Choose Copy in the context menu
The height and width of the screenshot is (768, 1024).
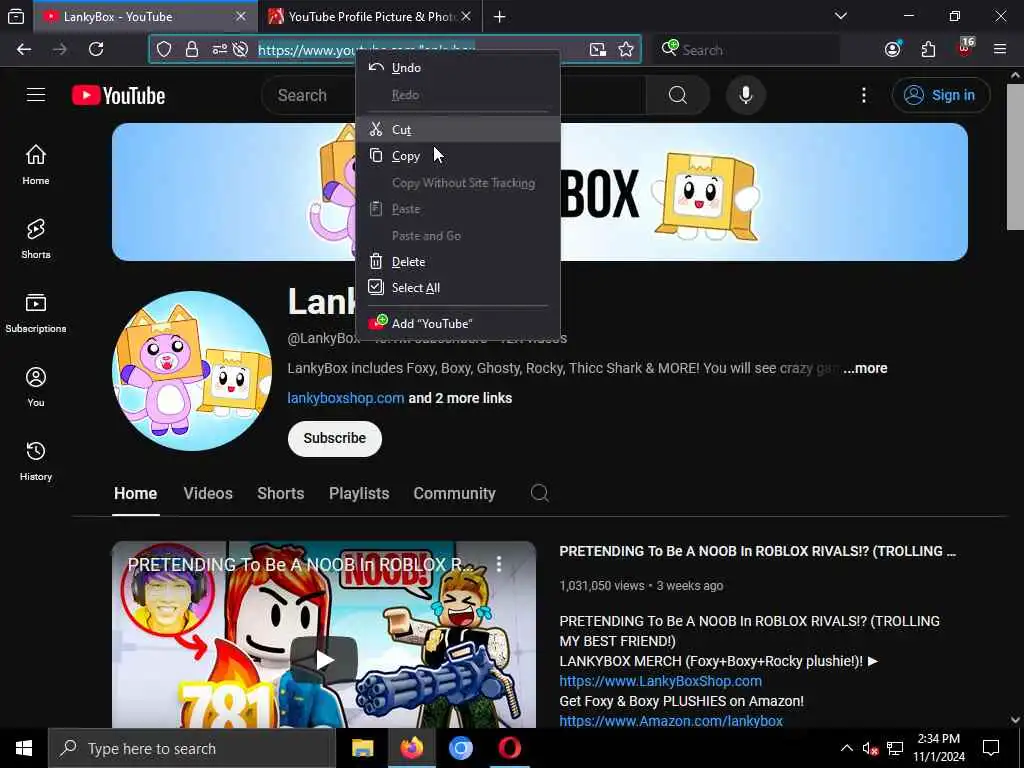tap(458, 156)
